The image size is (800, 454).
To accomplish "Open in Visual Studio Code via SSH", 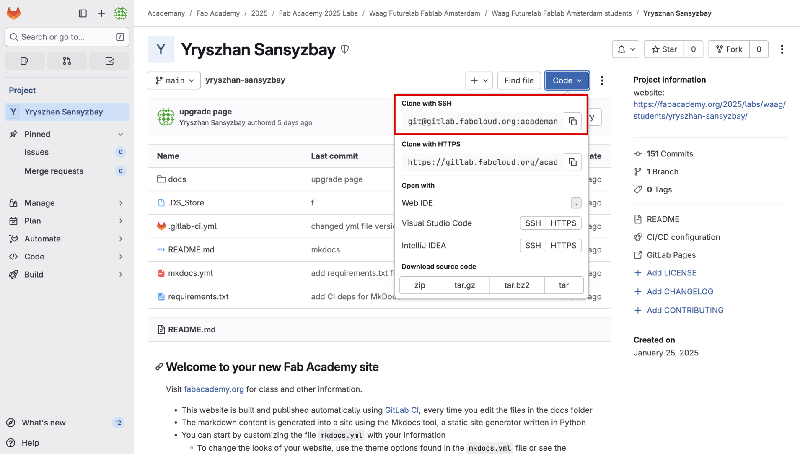I will [533, 223].
